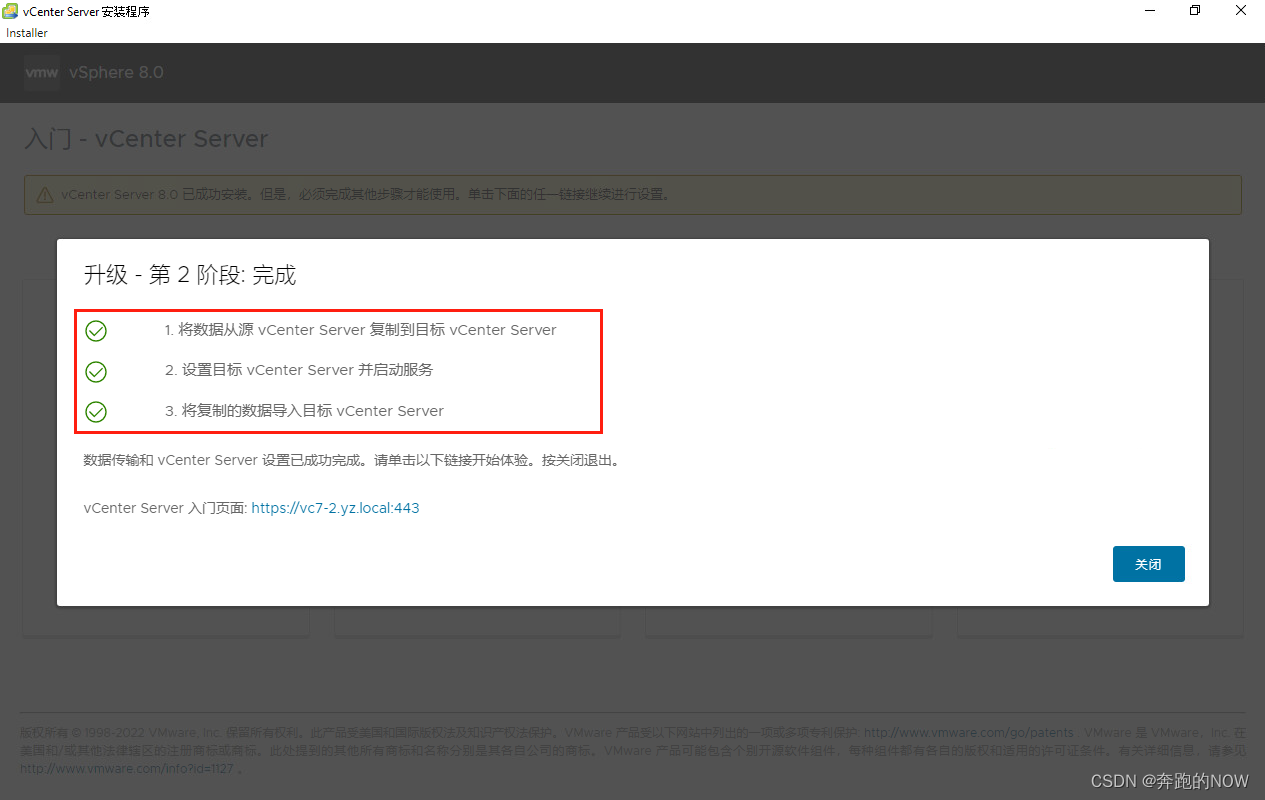Minimize the installer window

[x=1149, y=10]
